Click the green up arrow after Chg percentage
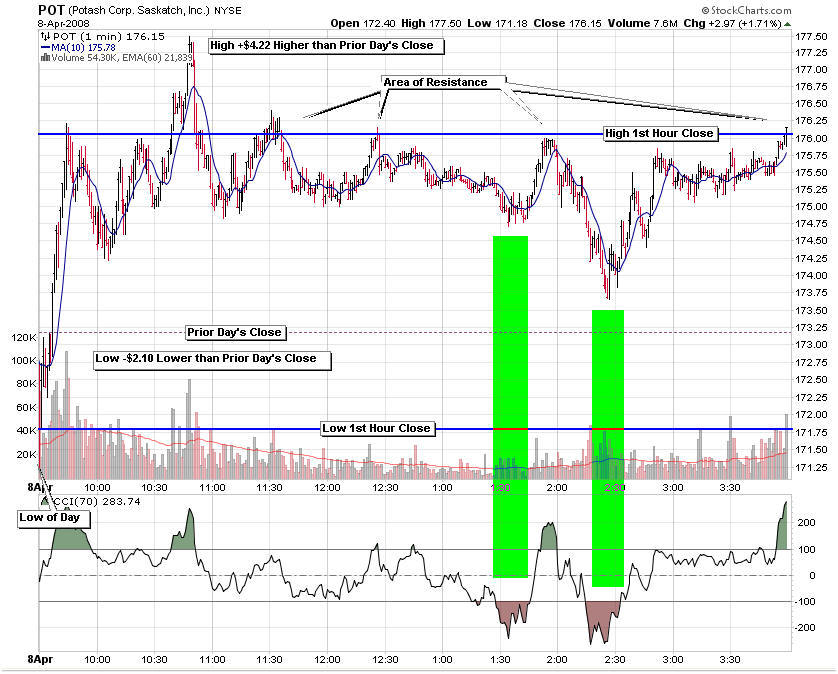The width and height of the screenshot is (838, 674). [788, 24]
